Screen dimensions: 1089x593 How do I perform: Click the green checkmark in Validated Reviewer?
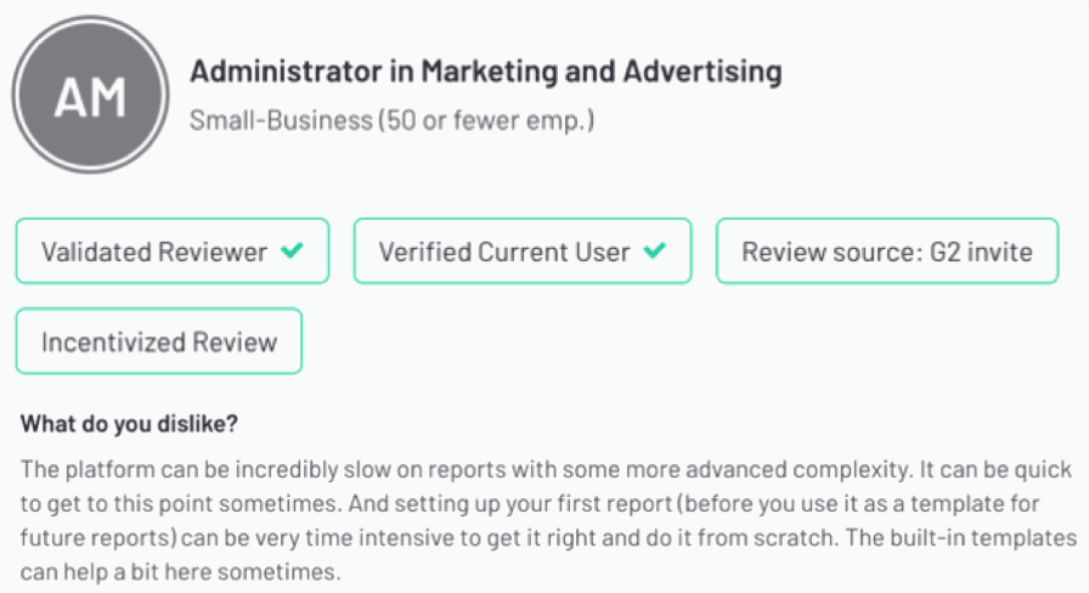[291, 251]
